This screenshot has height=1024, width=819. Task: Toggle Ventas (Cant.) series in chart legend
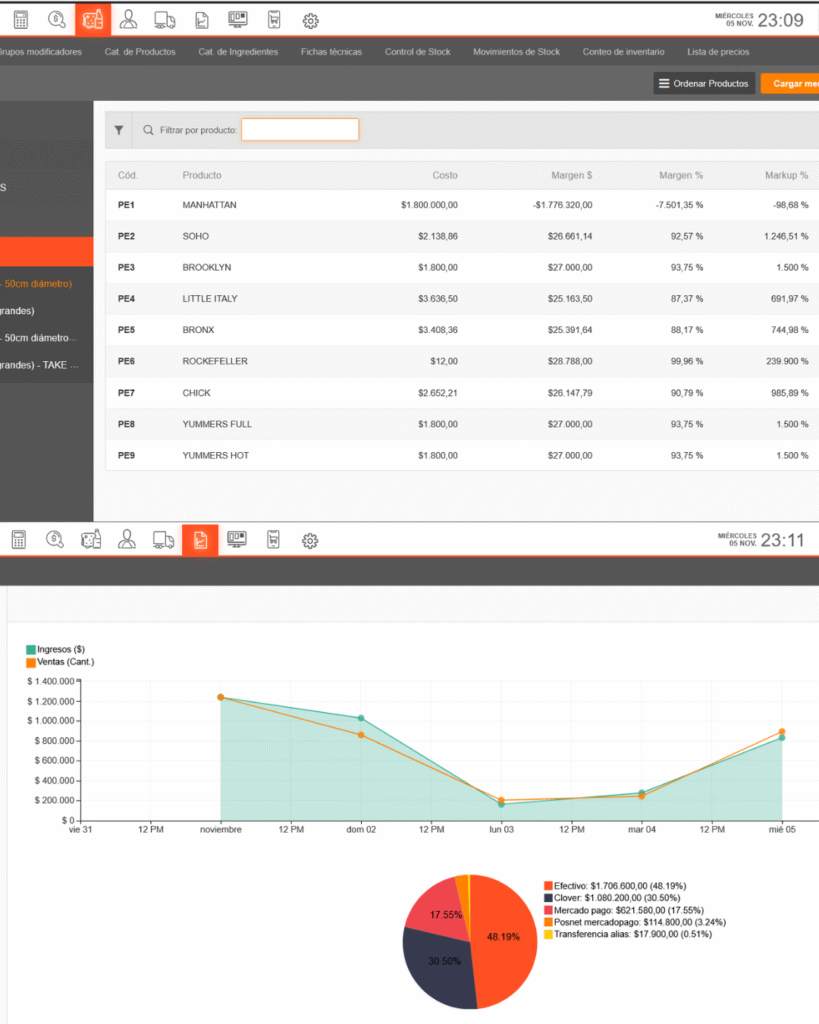pyautogui.click(x=60, y=661)
